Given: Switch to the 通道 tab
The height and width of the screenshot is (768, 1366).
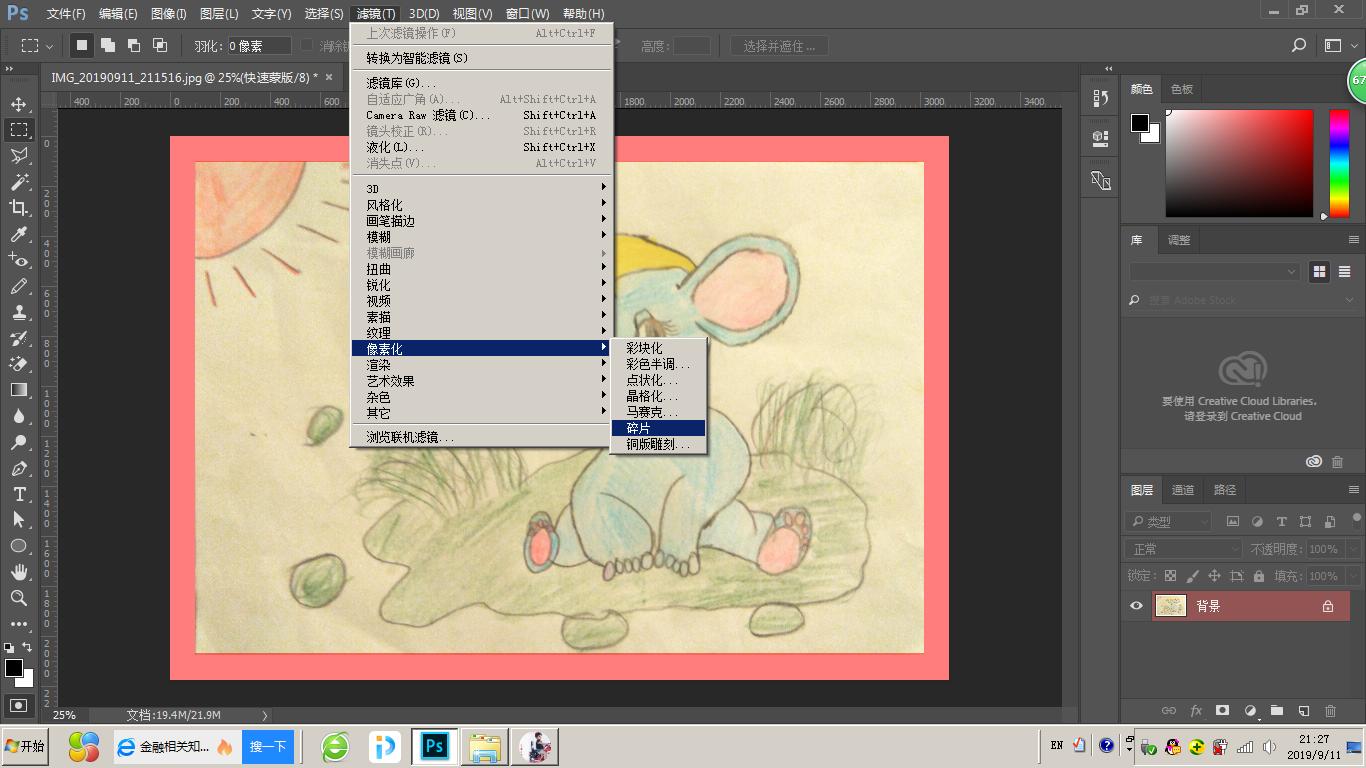Looking at the screenshot, I should 1183,489.
